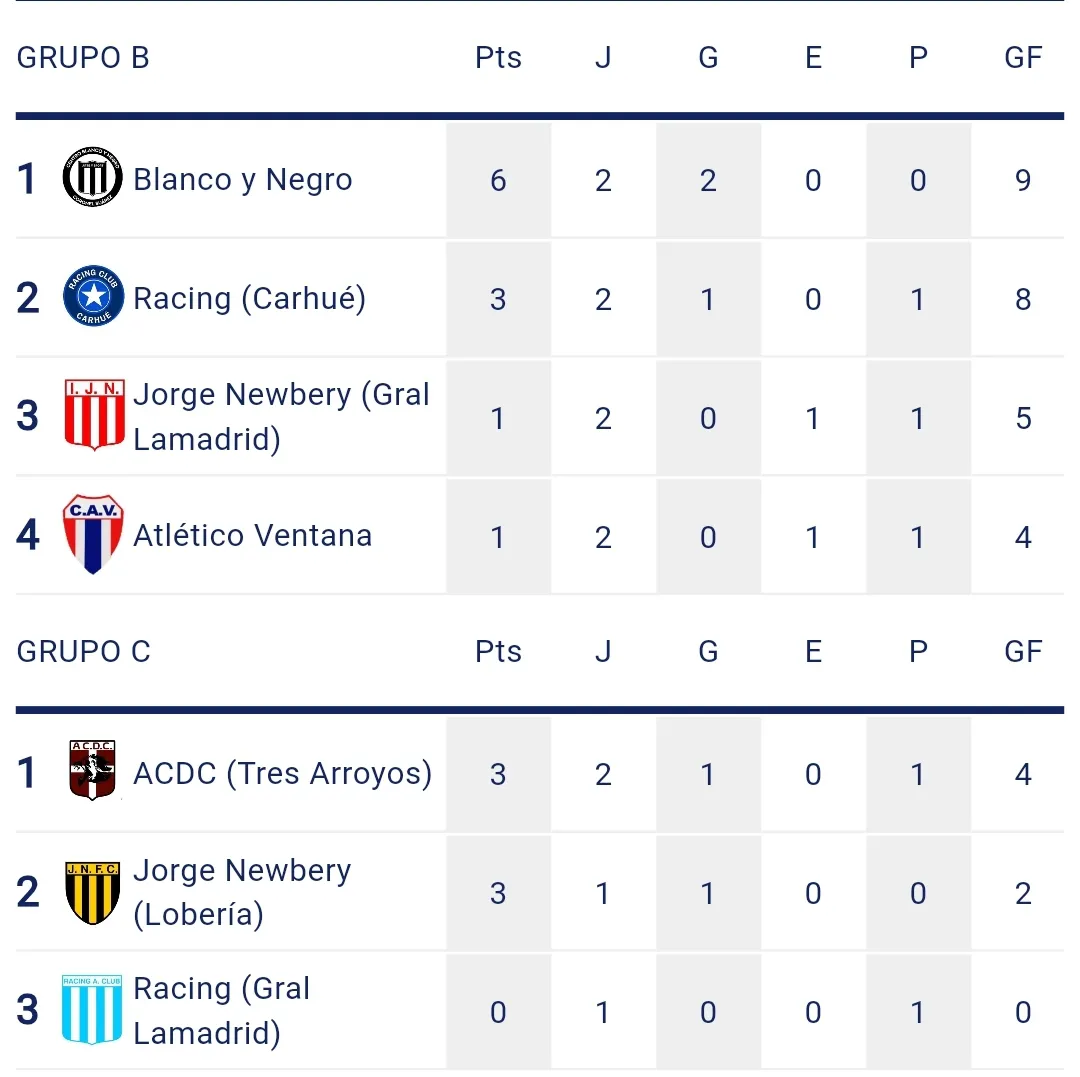Select Racing (Gral Lamadrid) team name
1080x1077 pixels.
(x=221, y=1010)
